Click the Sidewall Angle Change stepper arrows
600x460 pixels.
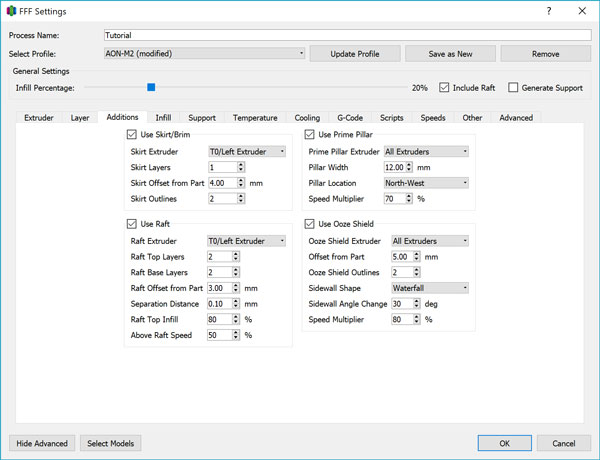417,304
